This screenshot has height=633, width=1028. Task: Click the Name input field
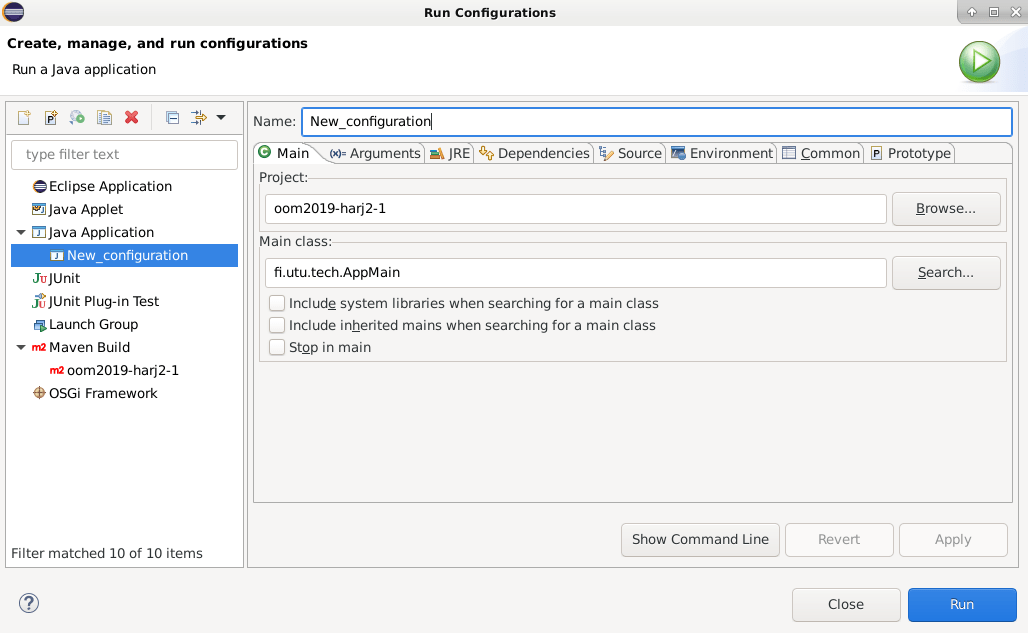click(x=657, y=121)
